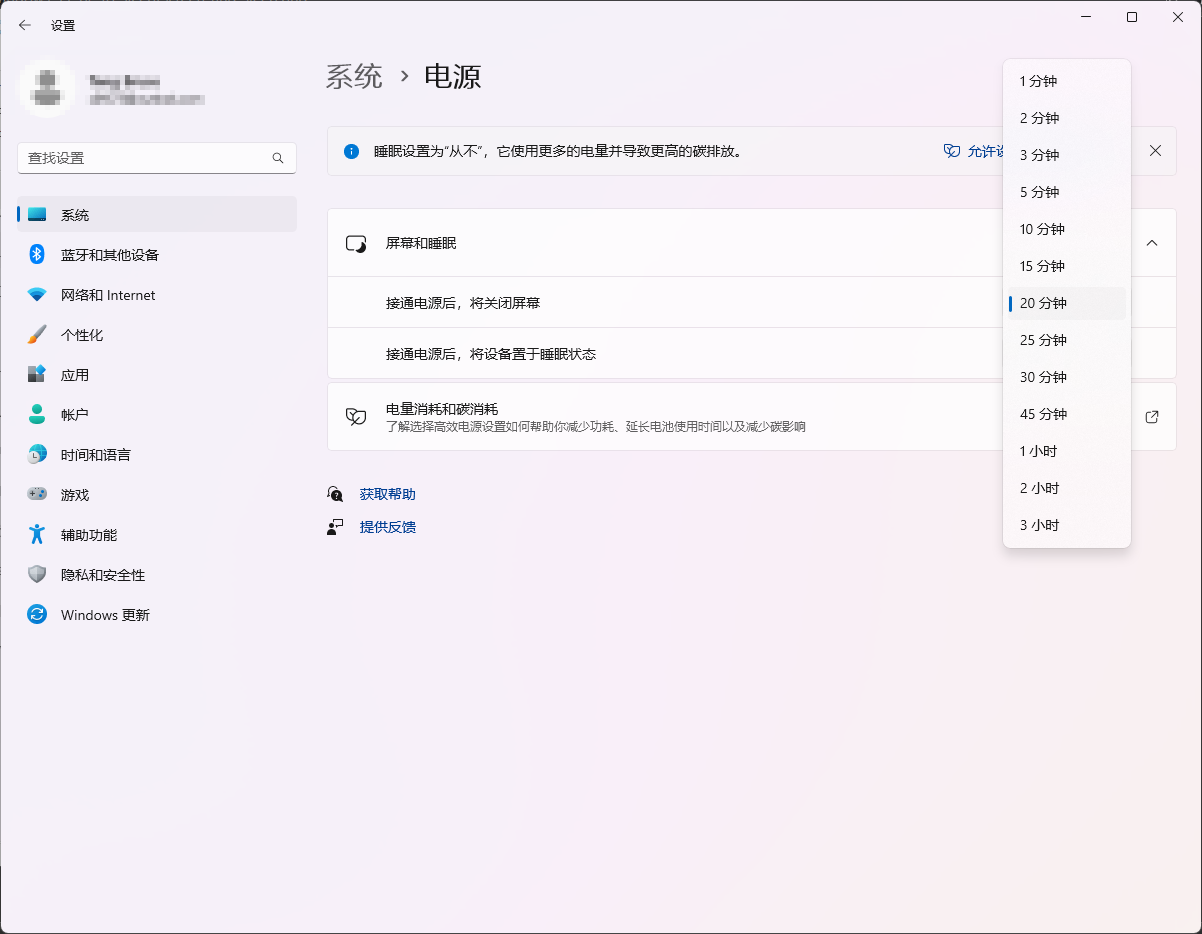Select 5 分钟 from the dropdown list
1202x934 pixels.
coord(1040,192)
